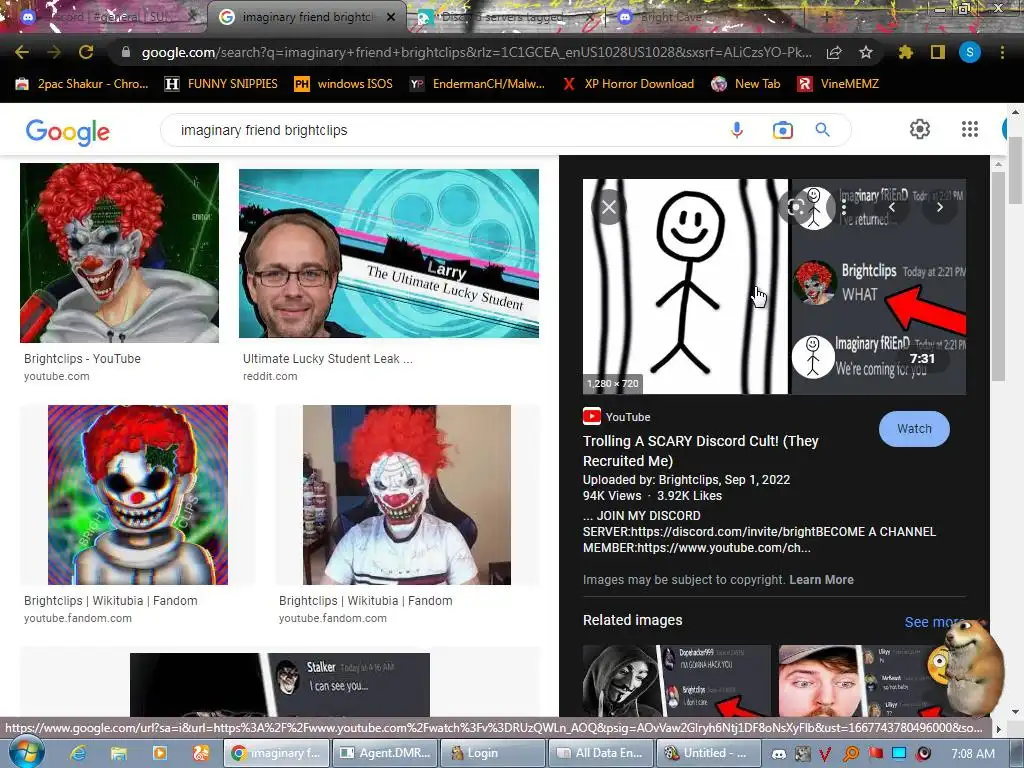Image resolution: width=1024 pixels, height=768 pixels.
Task: Open the Ultimate Lucky Student Leak image
Action: pyautogui.click(x=389, y=253)
